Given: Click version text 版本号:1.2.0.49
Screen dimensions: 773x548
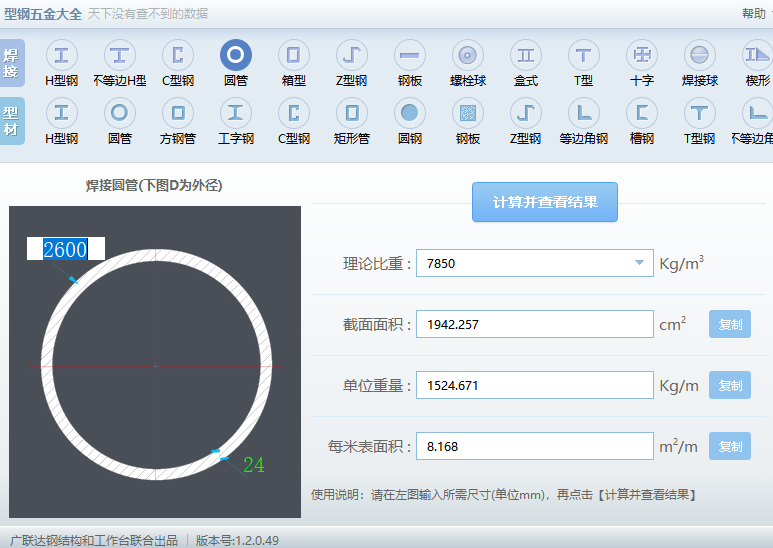Looking at the screenshot, I should pos(237,541).
